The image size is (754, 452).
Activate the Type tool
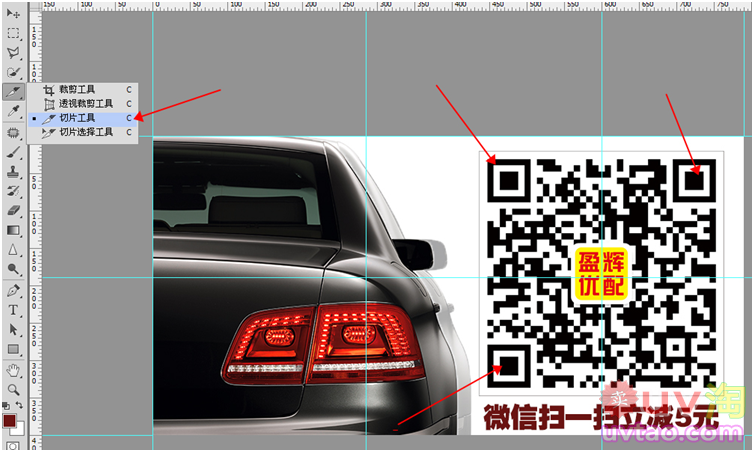click(x=13, y=310)
